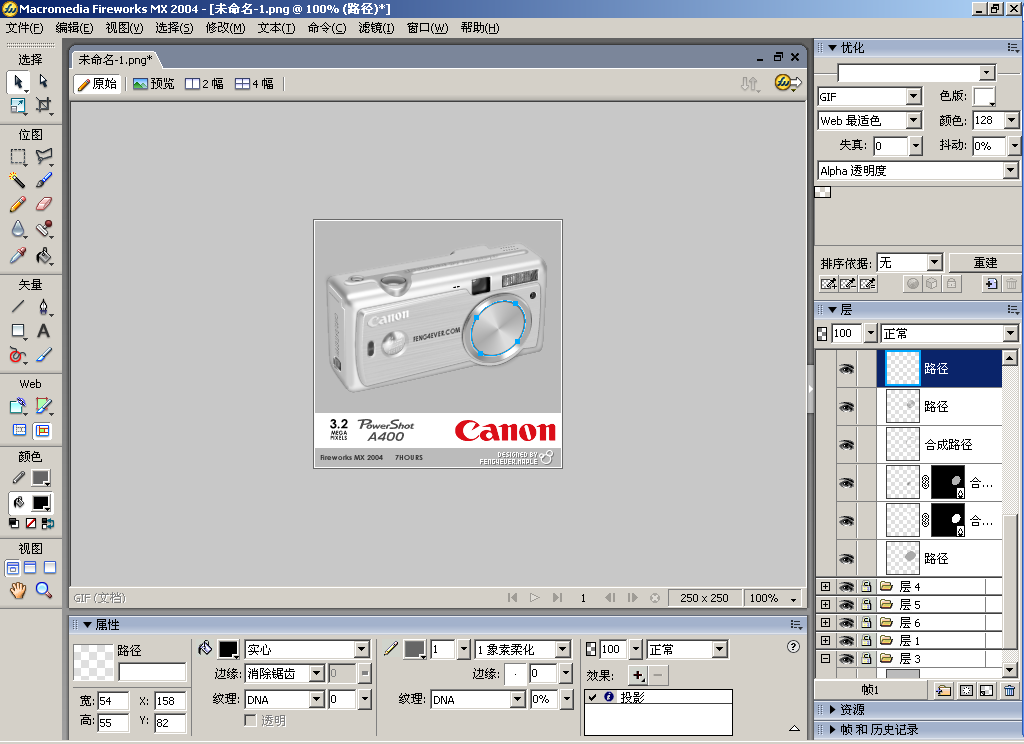The height and width of the screenshot is (744, 1024).
Task: Open the Web 最适色 palette dropdown
Action: [914, 121]
